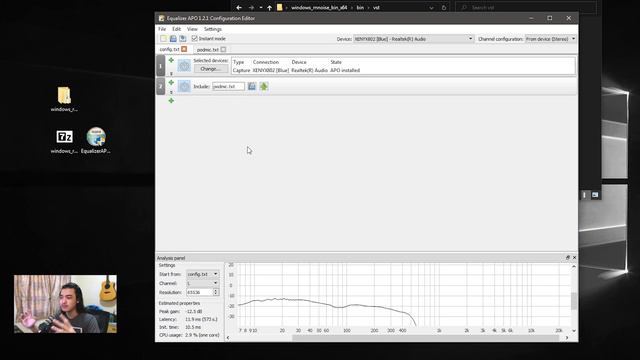Click the green plus below row 2

tap(171, 100)
